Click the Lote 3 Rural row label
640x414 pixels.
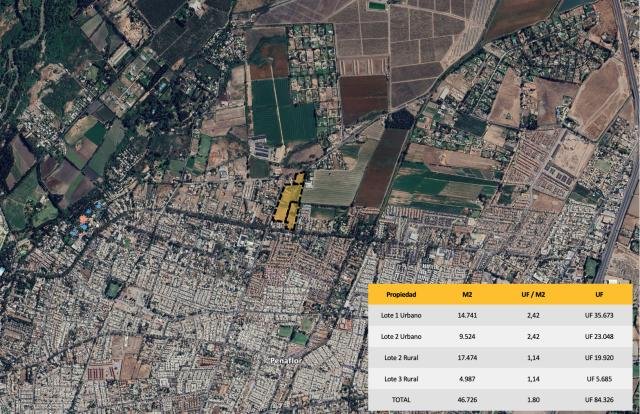tap(400, 379)
